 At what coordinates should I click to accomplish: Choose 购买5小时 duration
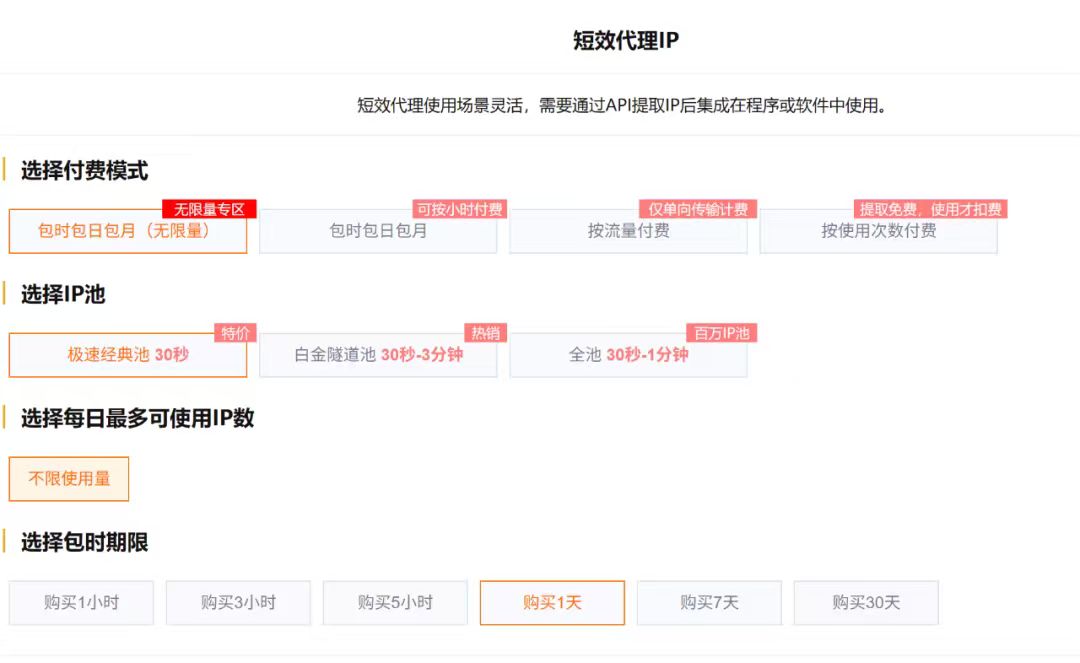point(395,603)
